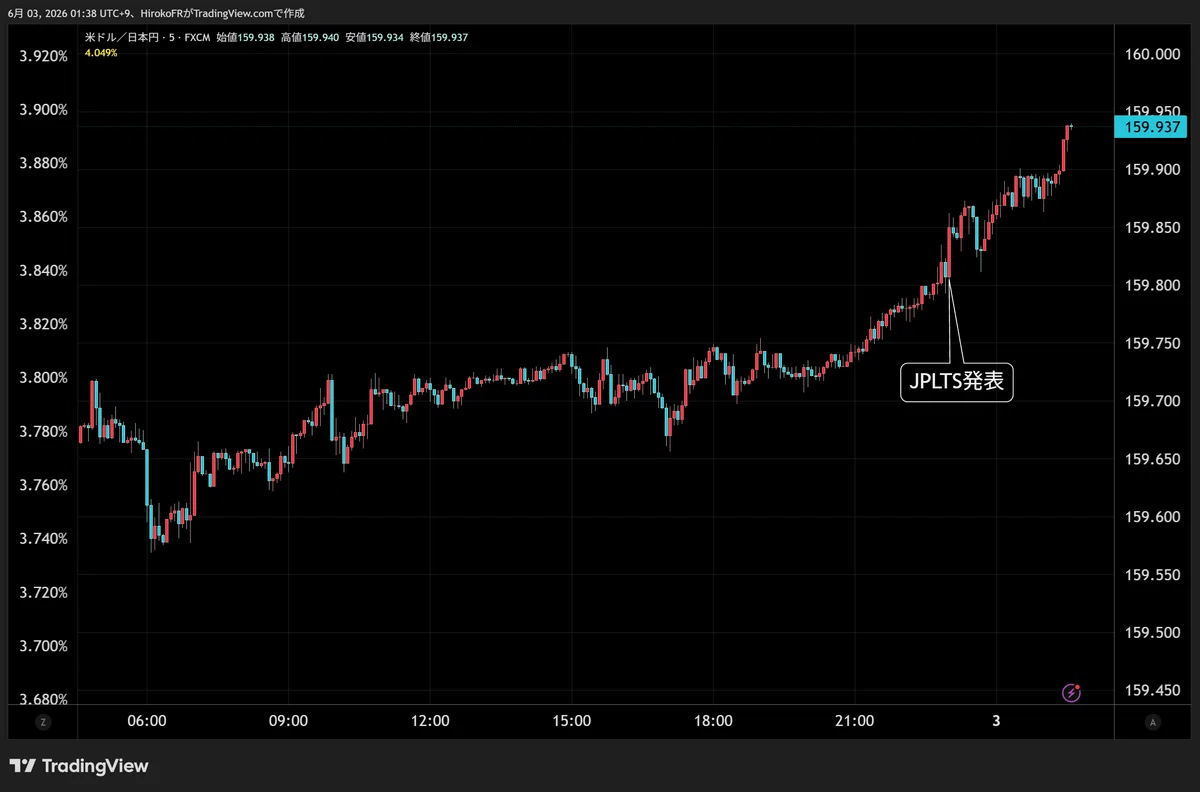This screenshot has width=1200, height=792.
Task: Click the 3.900% left axis label
Action: [44, 110]
